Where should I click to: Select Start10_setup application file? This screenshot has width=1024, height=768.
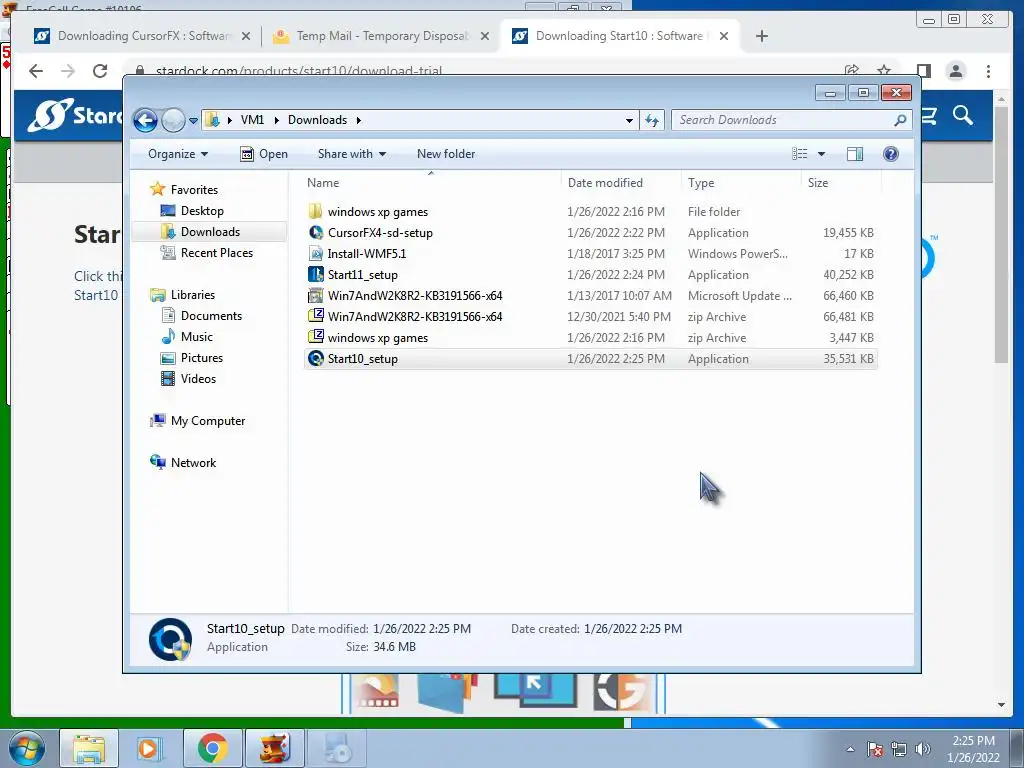(x=590, y=359)
